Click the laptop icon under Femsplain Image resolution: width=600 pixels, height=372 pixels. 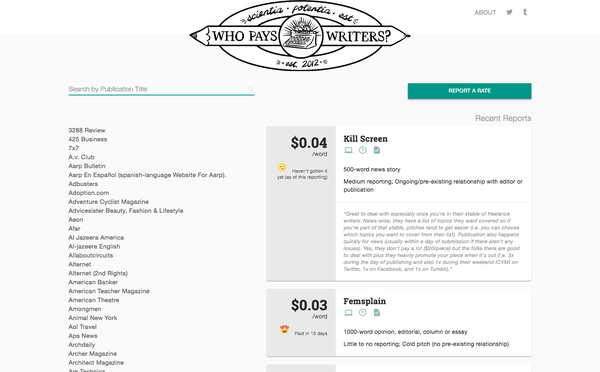pyautogui.click(x=348, y=313)
